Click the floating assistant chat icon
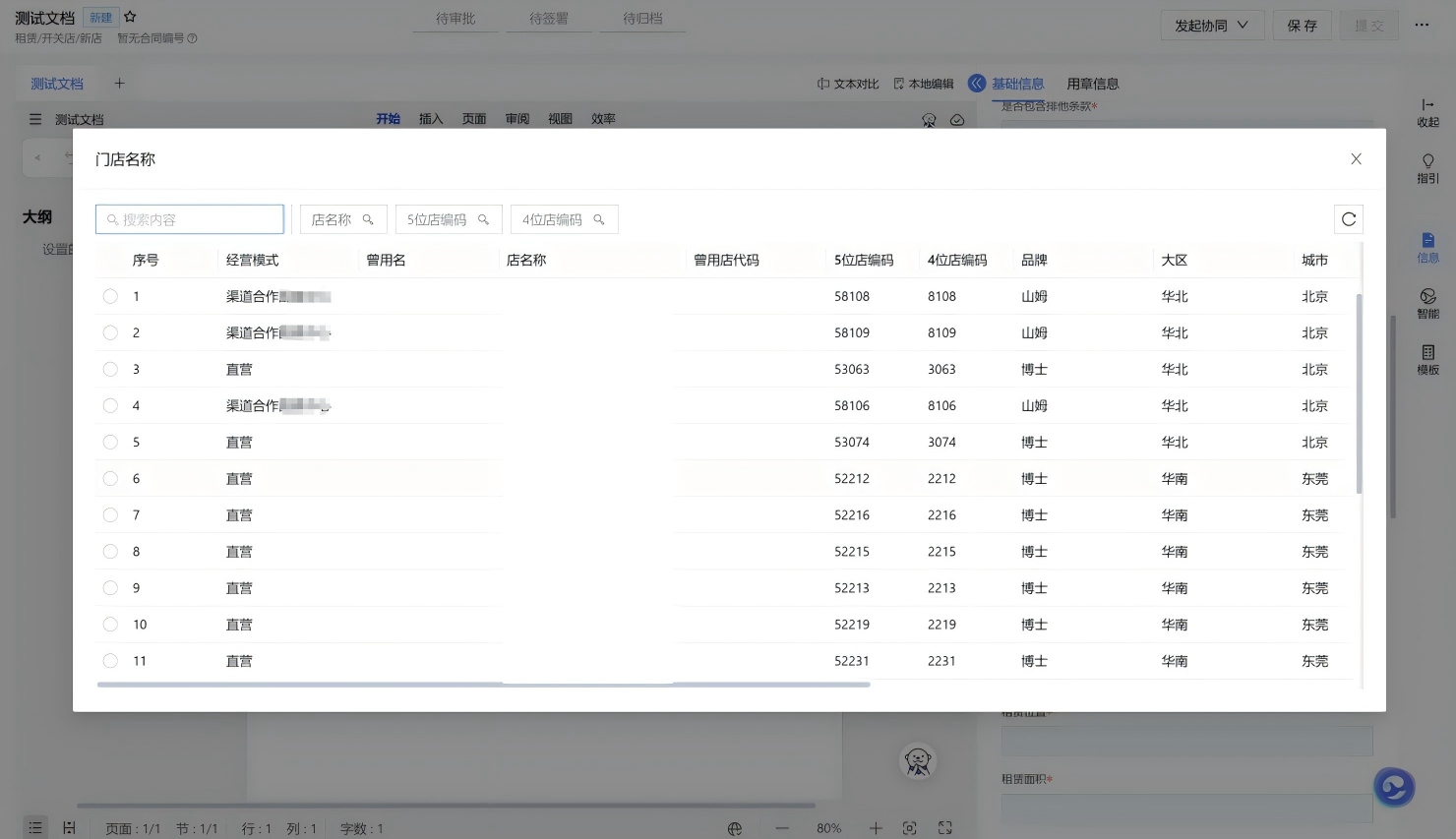The image size is (1456, 839). (x=1393, y=787)
